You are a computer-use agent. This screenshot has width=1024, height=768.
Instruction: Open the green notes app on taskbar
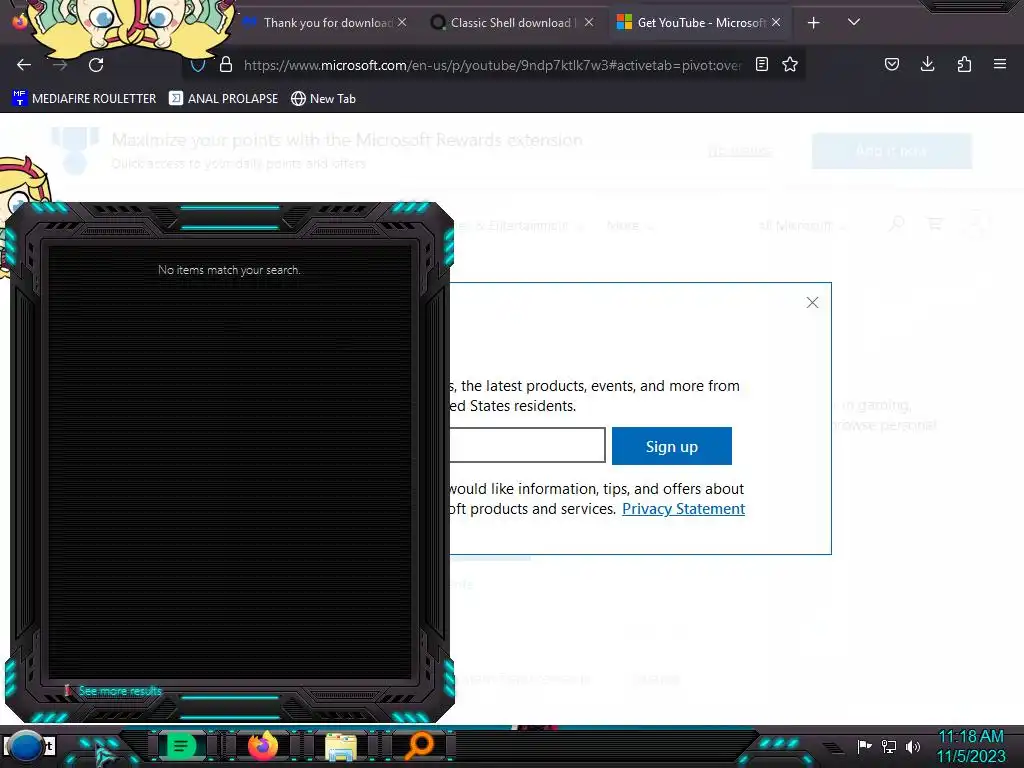[x=180, y=746]
